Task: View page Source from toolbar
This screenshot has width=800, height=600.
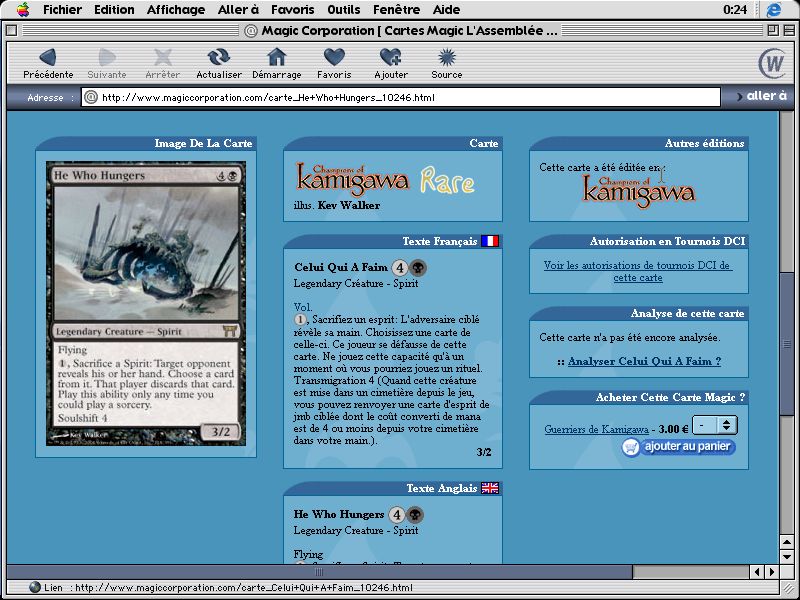Action: coord(446,63)
